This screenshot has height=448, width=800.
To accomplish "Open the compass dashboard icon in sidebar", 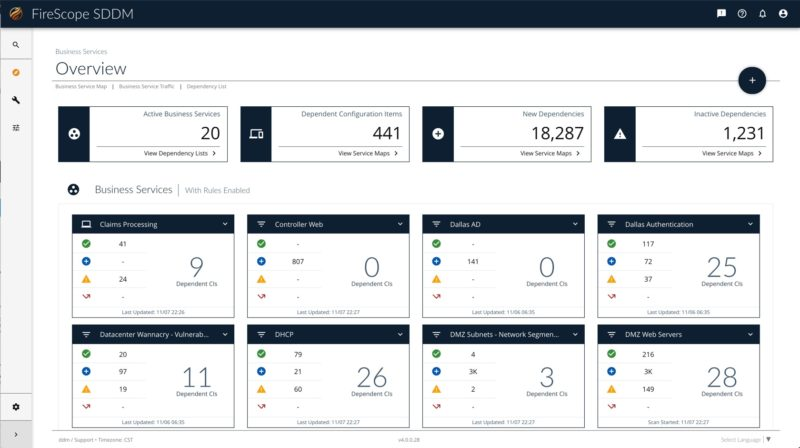I will pyautogui.click(x=16, y=72).
